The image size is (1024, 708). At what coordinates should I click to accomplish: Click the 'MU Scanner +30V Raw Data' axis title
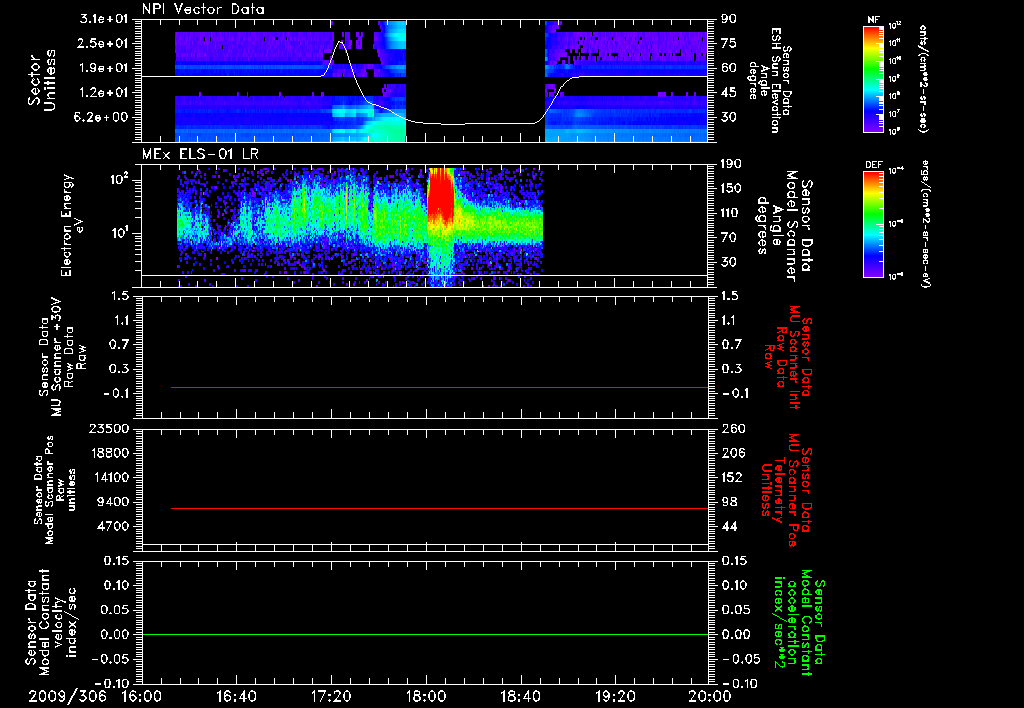61,357
